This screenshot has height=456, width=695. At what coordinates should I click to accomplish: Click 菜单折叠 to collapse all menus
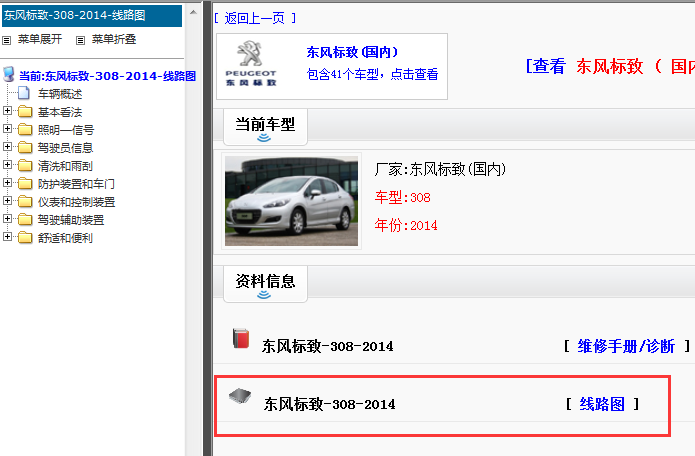point(114,39)
